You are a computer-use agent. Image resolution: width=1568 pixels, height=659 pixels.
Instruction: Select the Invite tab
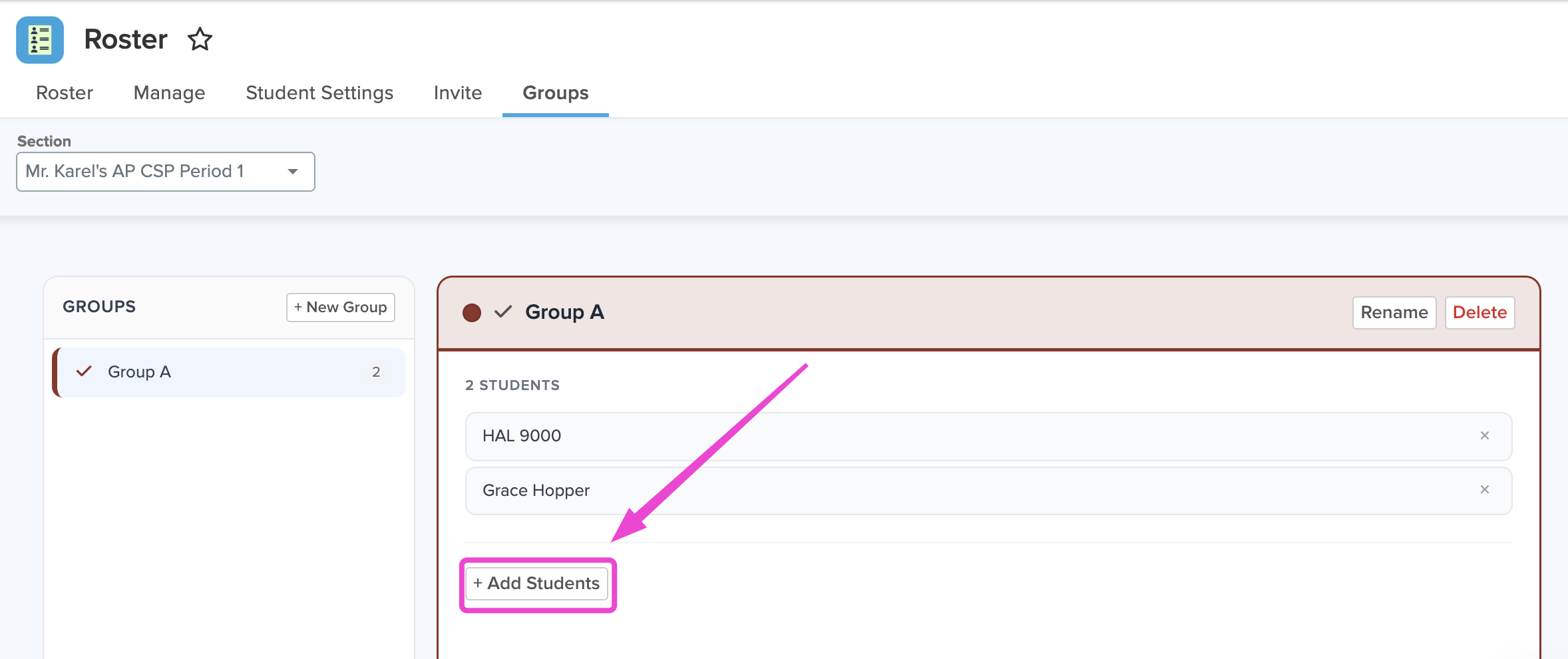(x=457, y=93)
